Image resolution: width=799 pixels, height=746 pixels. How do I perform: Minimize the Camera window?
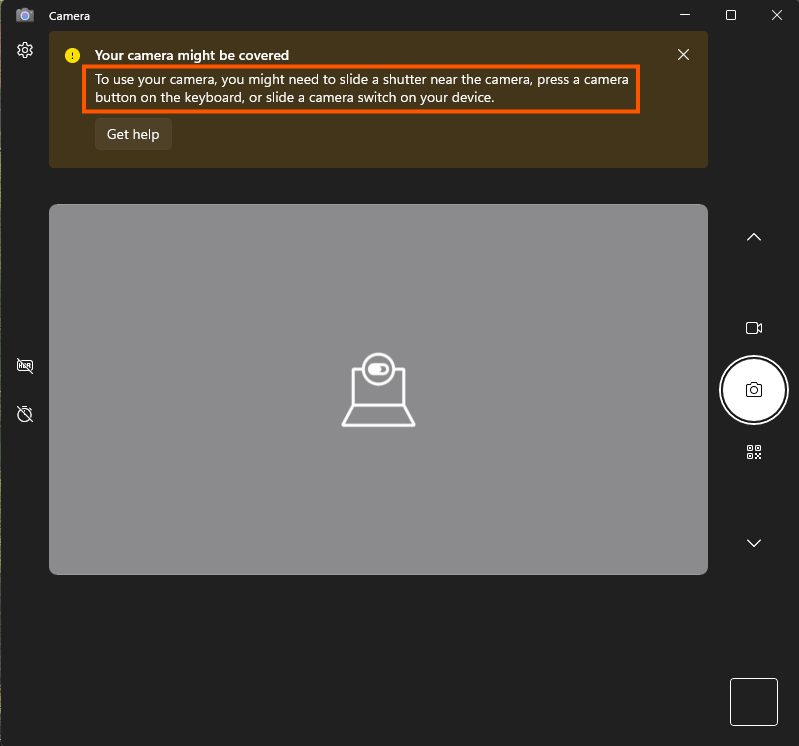pyautogui.click(x=685, y=15)
